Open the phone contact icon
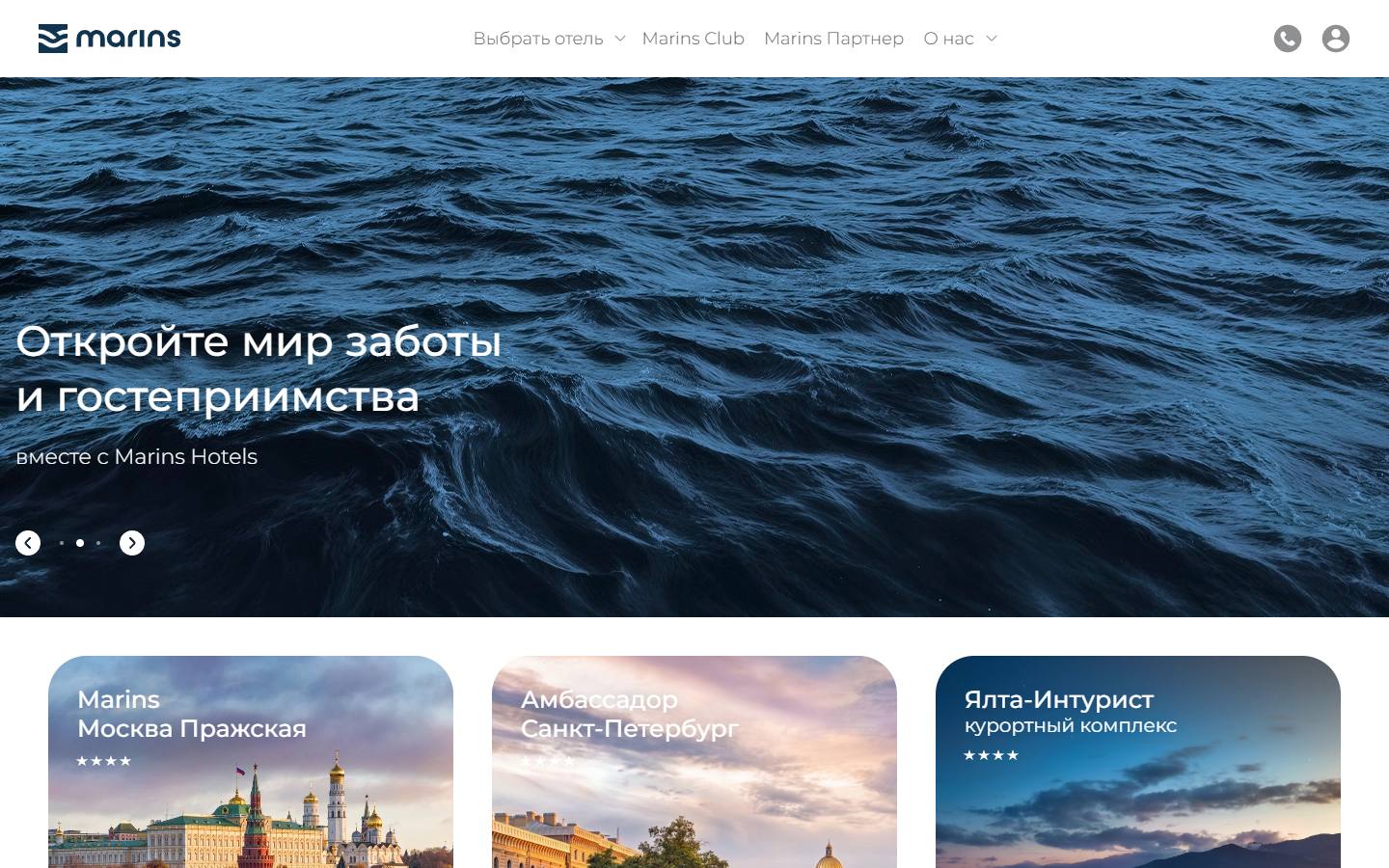This screenshot has height=868, width=1389. click(x=1288, y=39)
